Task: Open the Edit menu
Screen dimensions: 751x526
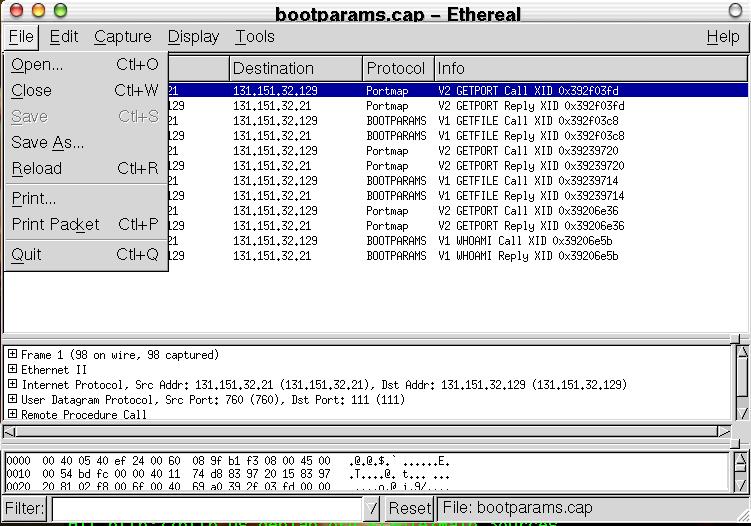Action: 64,37
